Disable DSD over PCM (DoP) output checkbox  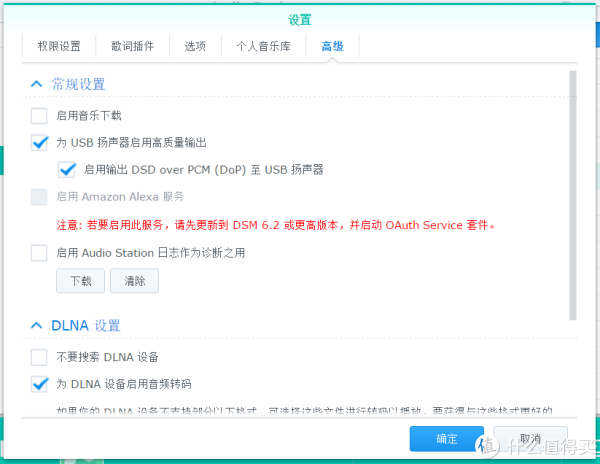click(x=67, y=170)
